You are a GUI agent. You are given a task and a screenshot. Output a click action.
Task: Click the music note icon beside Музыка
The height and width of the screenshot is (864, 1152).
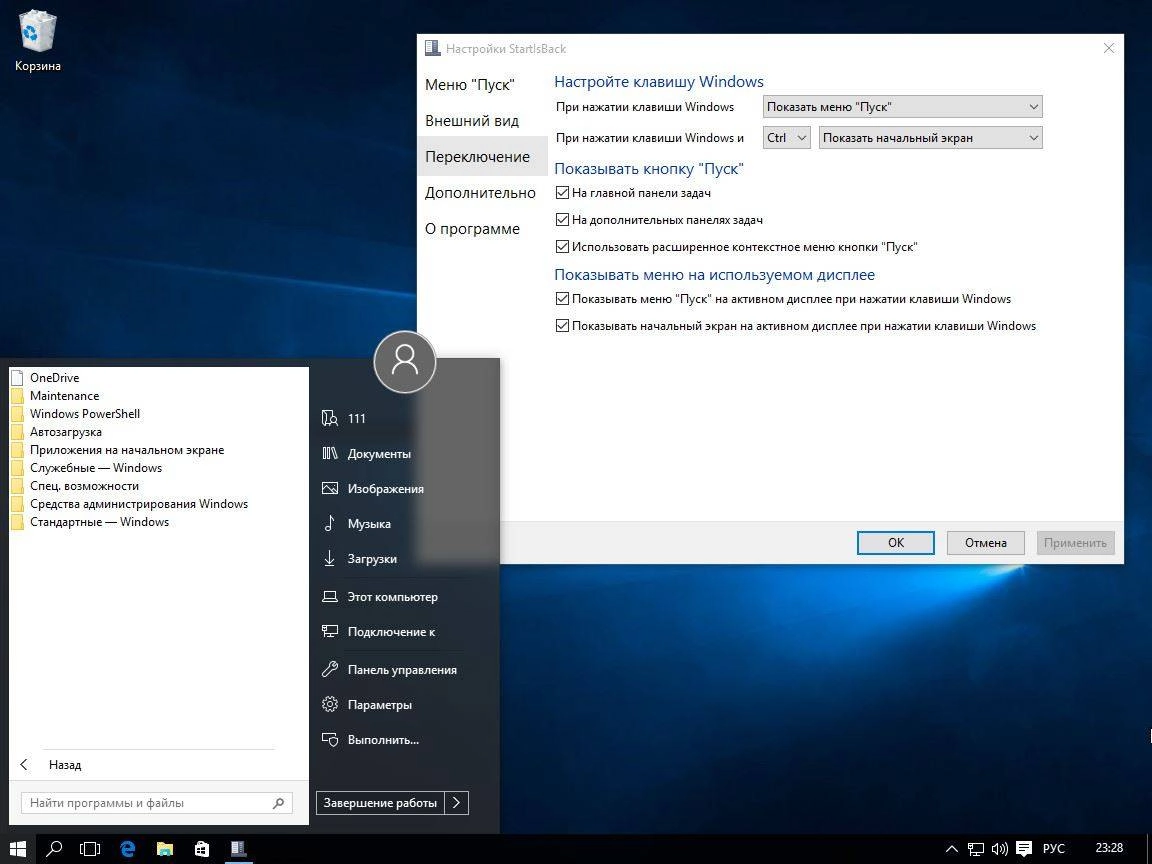tap(330, 523)
